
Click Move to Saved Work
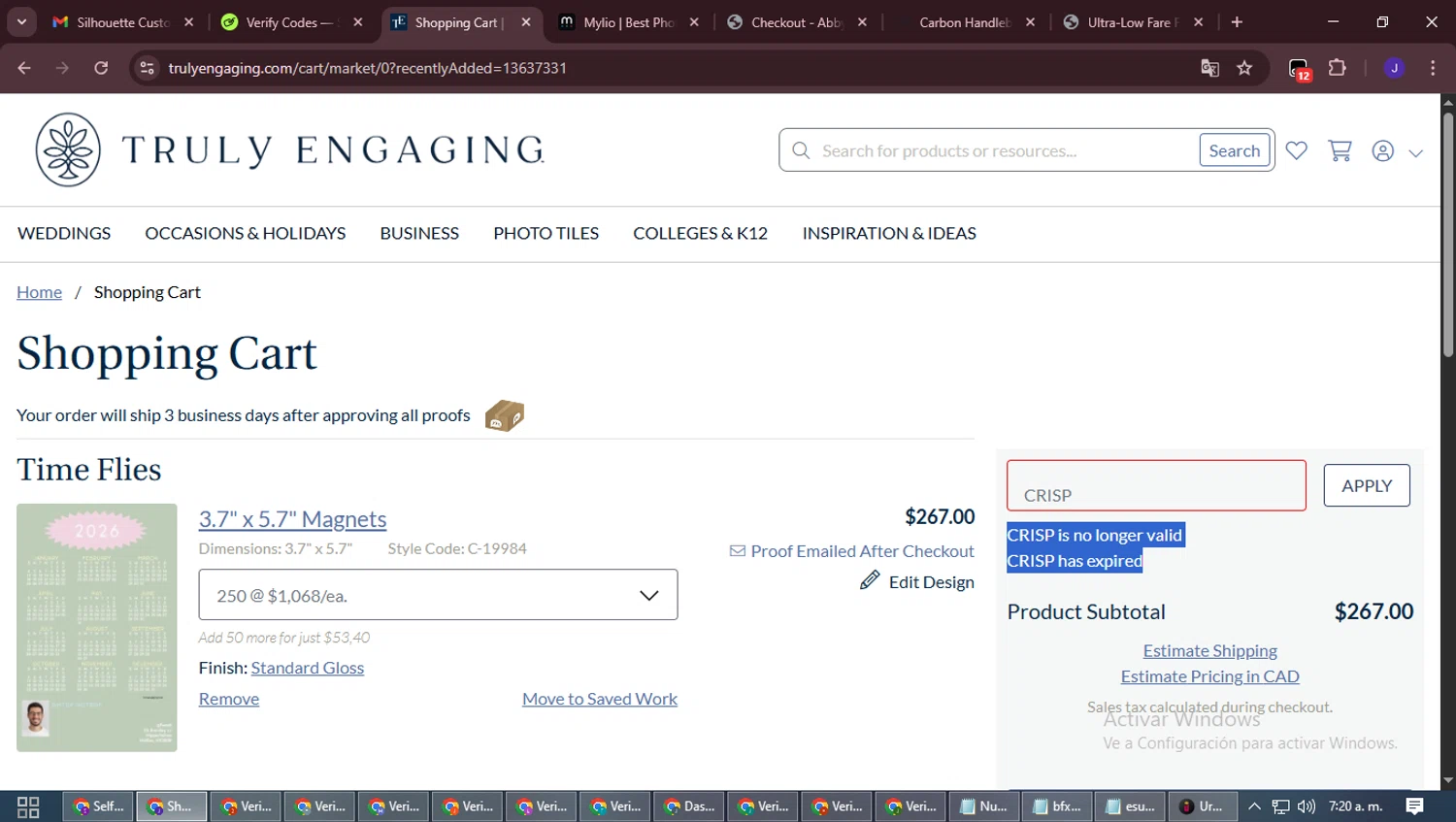[x=600, y=699]
